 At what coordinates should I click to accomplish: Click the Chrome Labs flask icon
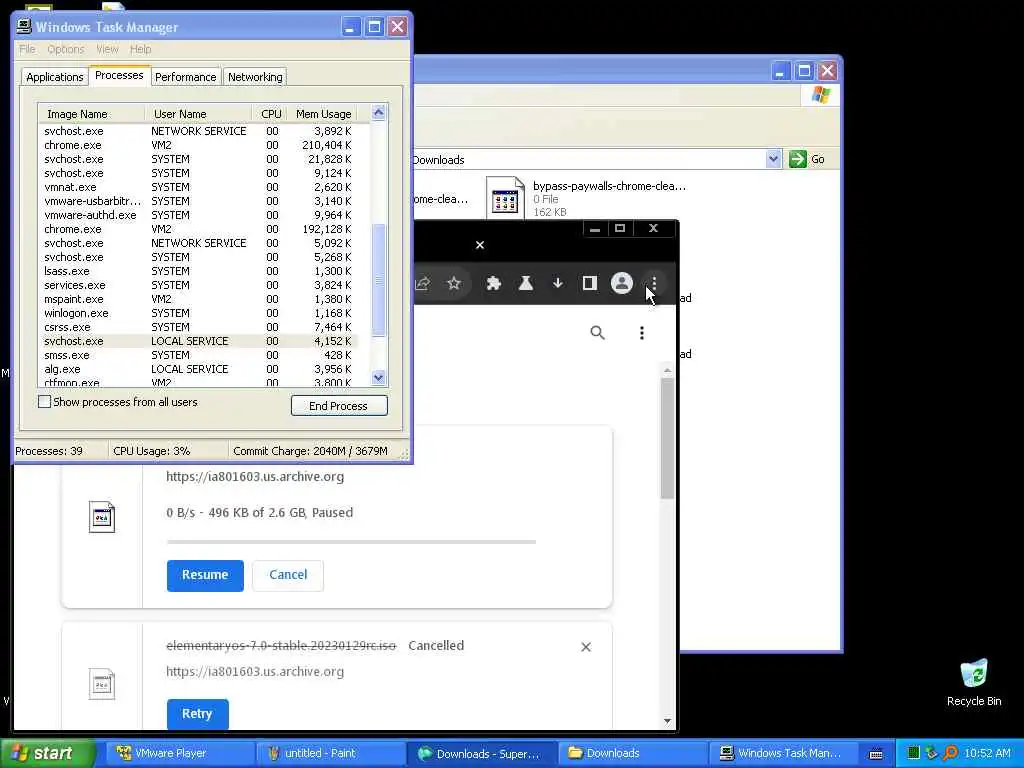(x=526, y=283)
